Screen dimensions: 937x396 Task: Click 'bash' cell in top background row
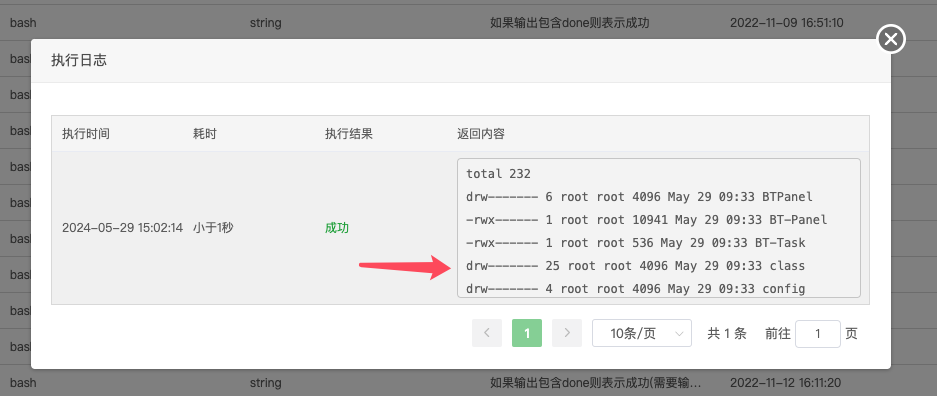click(23, 23)
